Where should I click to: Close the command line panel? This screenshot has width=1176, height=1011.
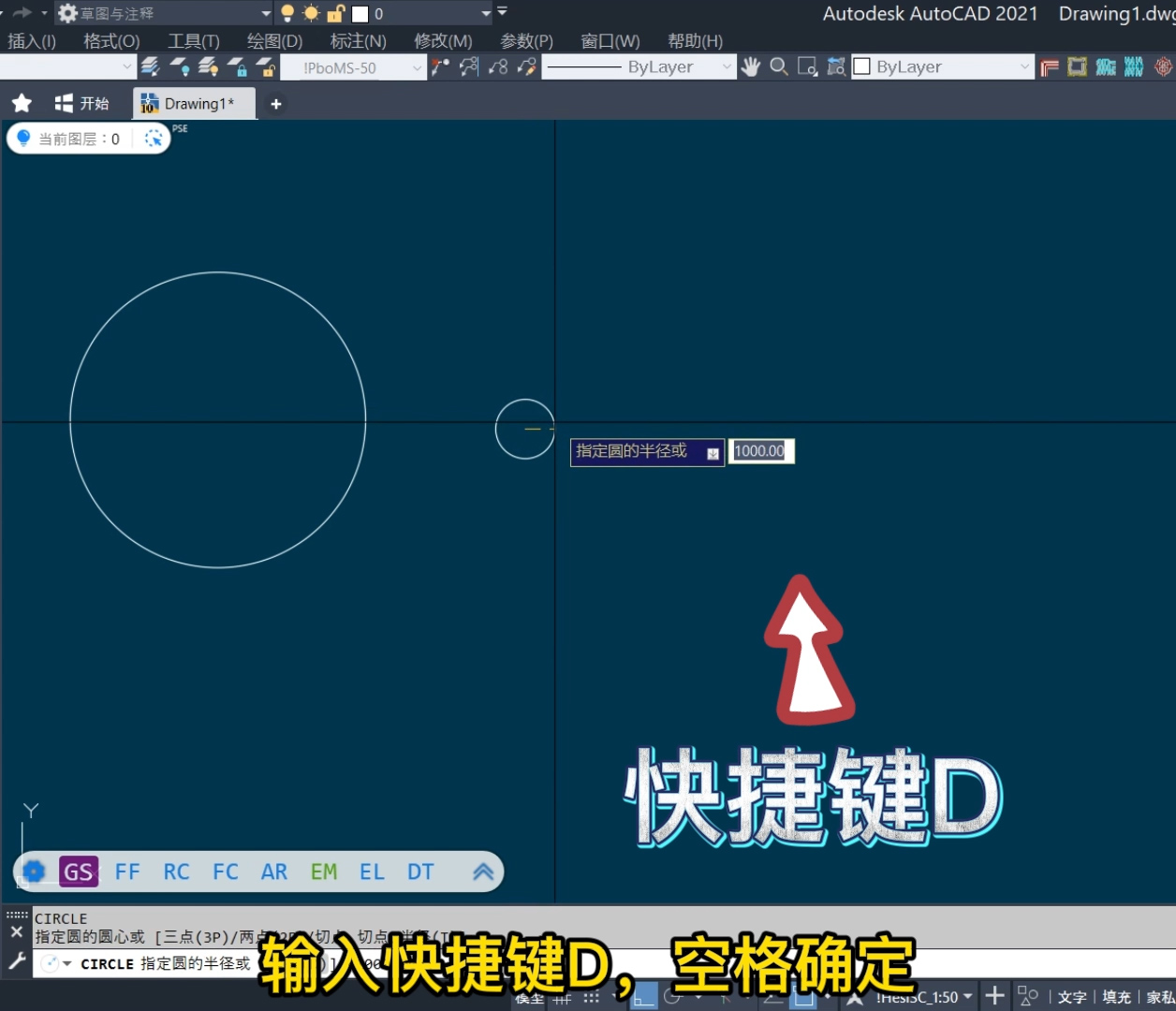click(16, 932)
